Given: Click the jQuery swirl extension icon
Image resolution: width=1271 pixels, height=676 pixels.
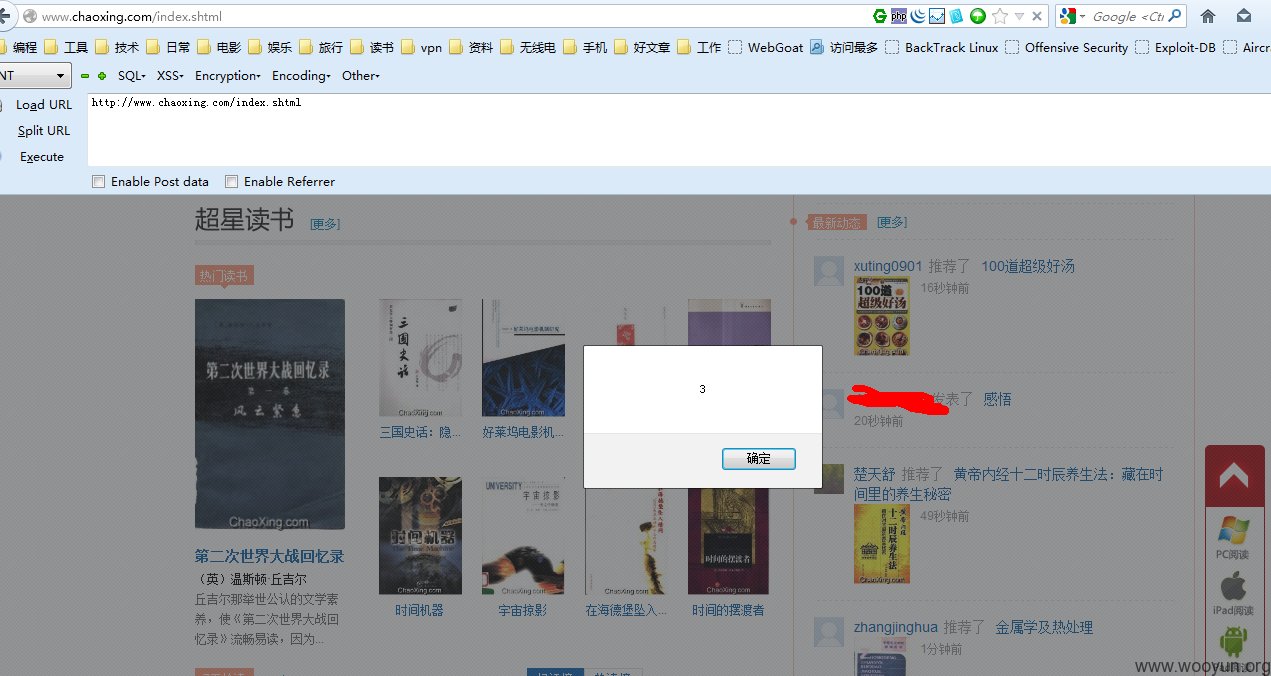Looking at the screenshot, I should click(x=918, y=16).
